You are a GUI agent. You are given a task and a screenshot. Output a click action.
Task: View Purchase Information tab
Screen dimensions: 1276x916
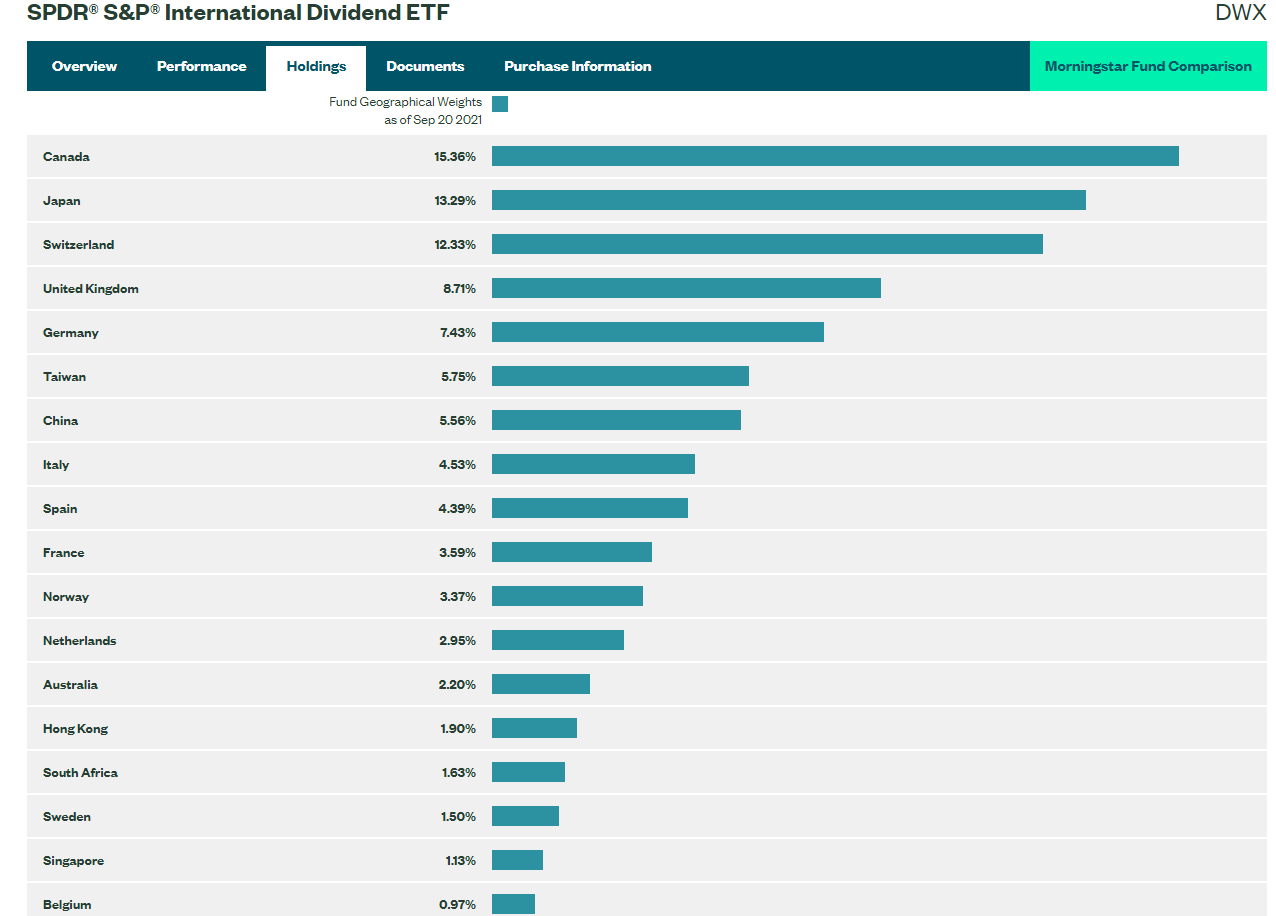(x=577, y=66)
